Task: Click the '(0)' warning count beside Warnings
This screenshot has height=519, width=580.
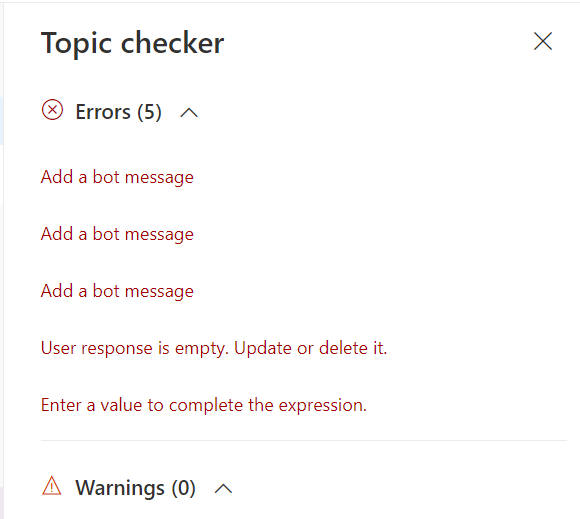Action: (x=183, y=488)
